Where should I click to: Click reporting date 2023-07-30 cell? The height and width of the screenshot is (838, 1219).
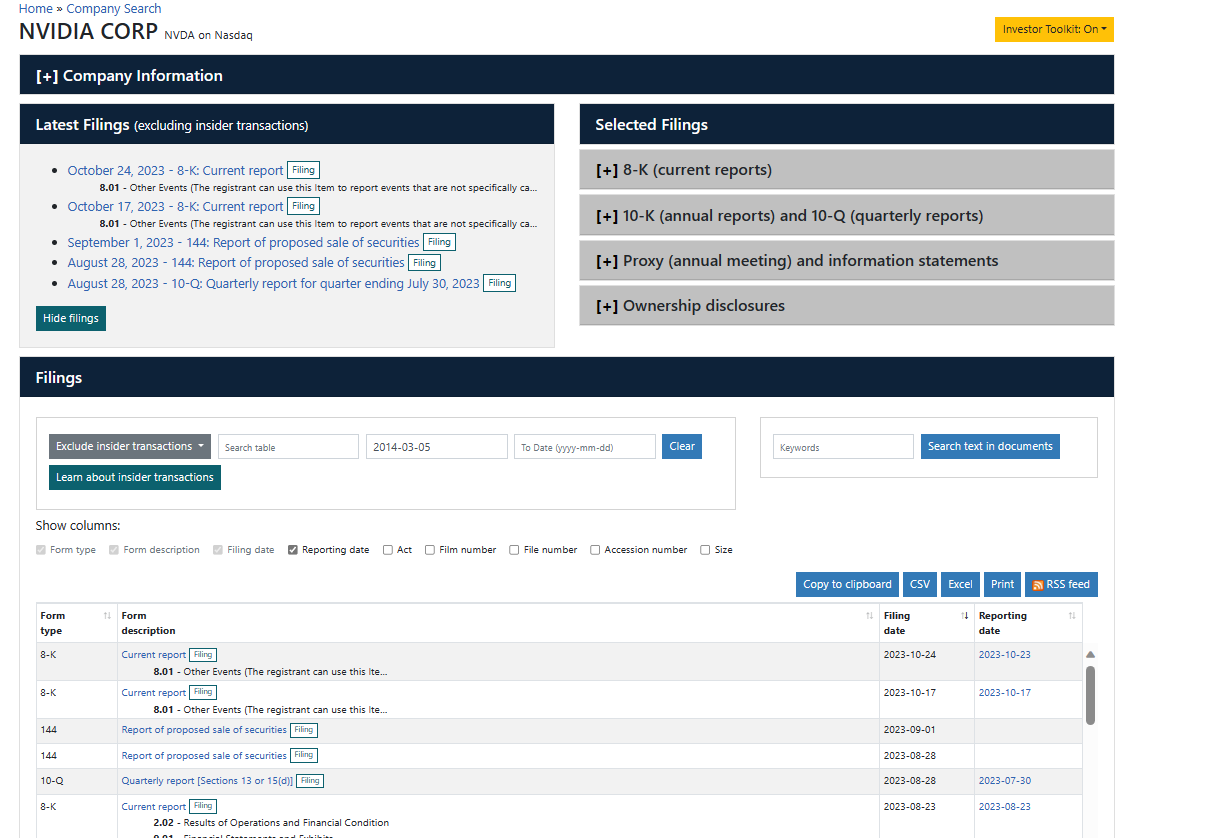(x=1005, y=781)
